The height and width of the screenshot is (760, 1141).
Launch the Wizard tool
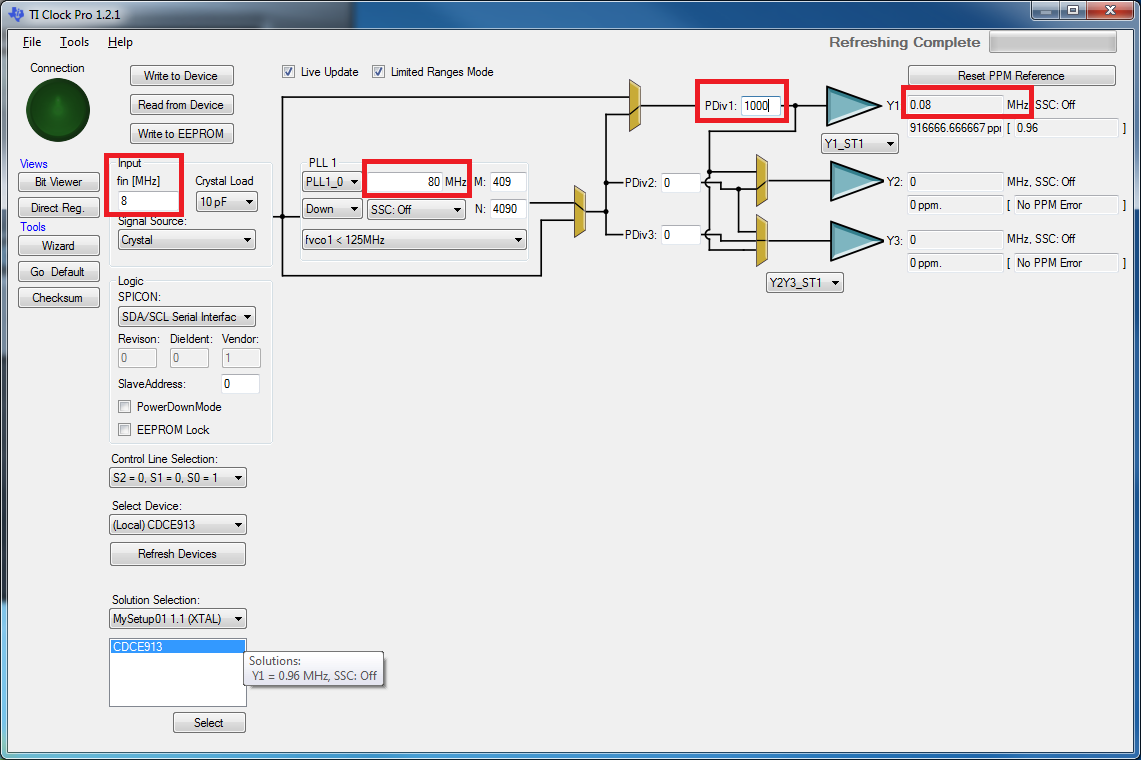pos(59,245)
